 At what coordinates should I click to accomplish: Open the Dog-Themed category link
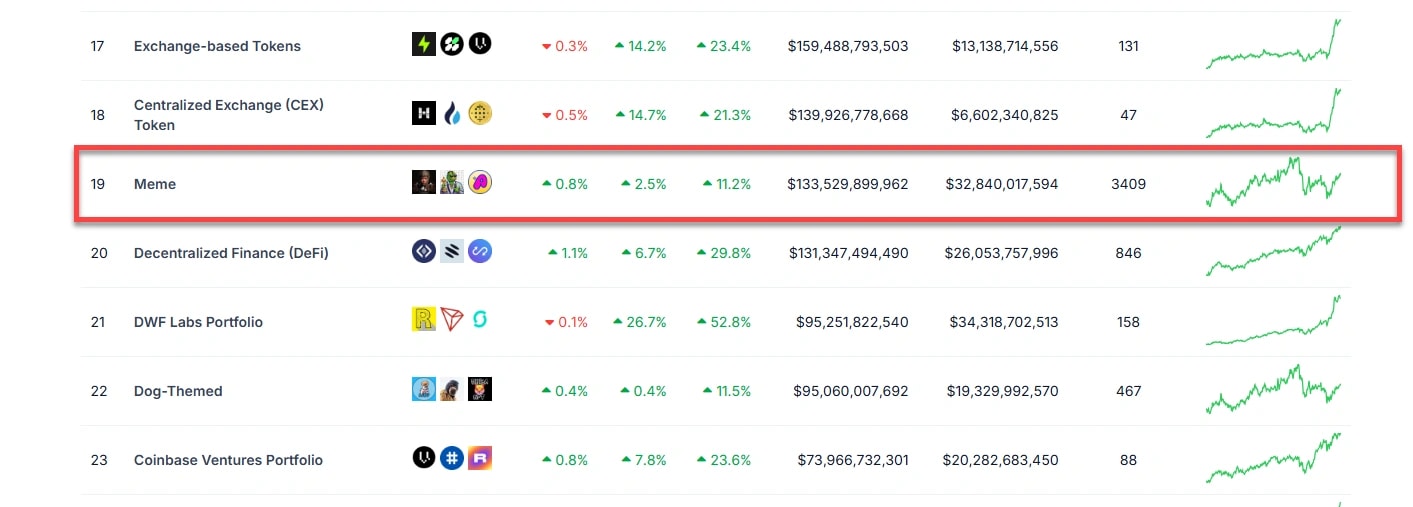tap(178, 391)
